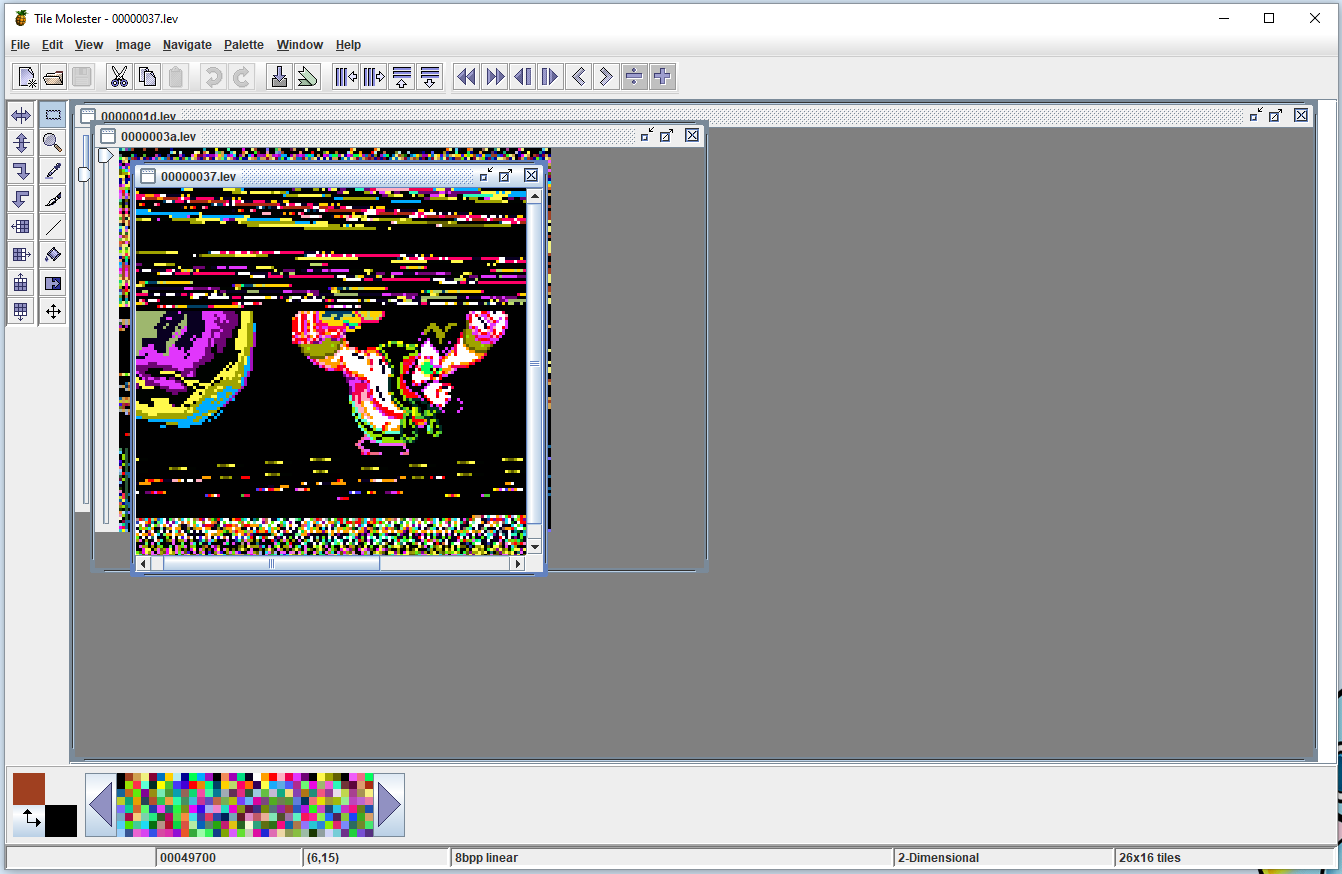
Task: Step one tile forward with right chevron
Action: coord(606,77)
